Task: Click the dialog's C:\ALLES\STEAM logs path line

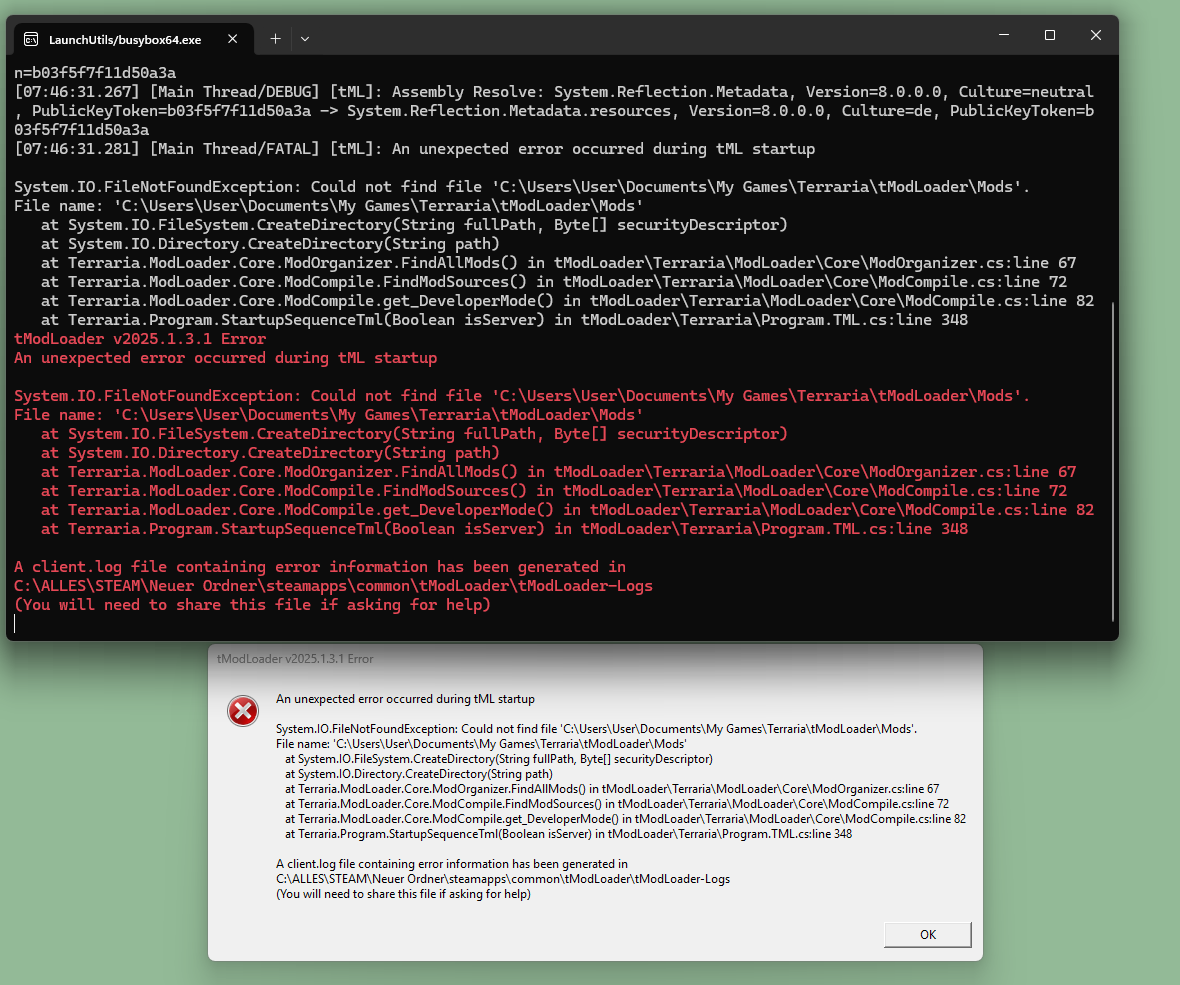Action: point(503,879)
